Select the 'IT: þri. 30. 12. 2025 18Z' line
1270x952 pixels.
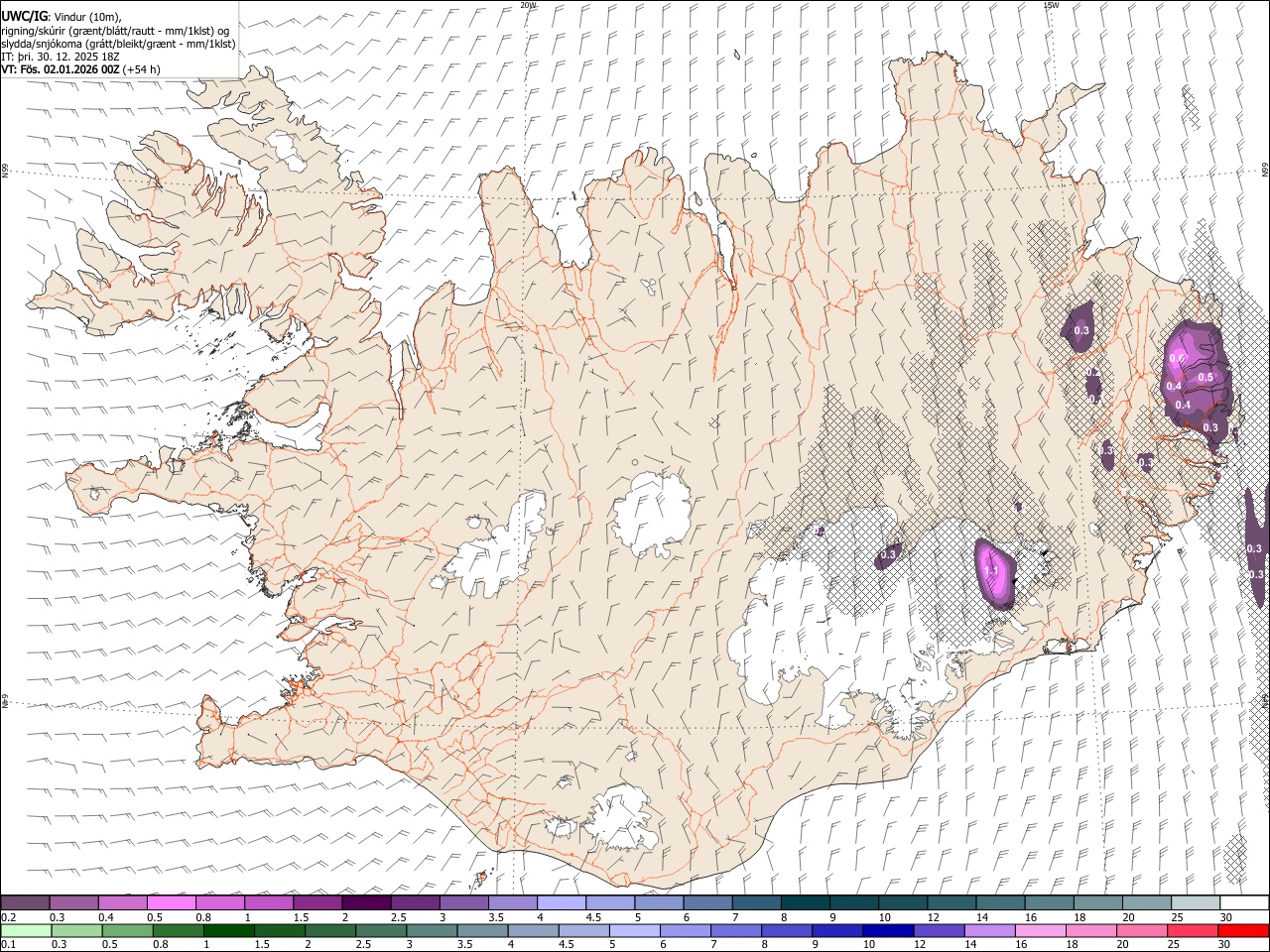pos(61,57)
